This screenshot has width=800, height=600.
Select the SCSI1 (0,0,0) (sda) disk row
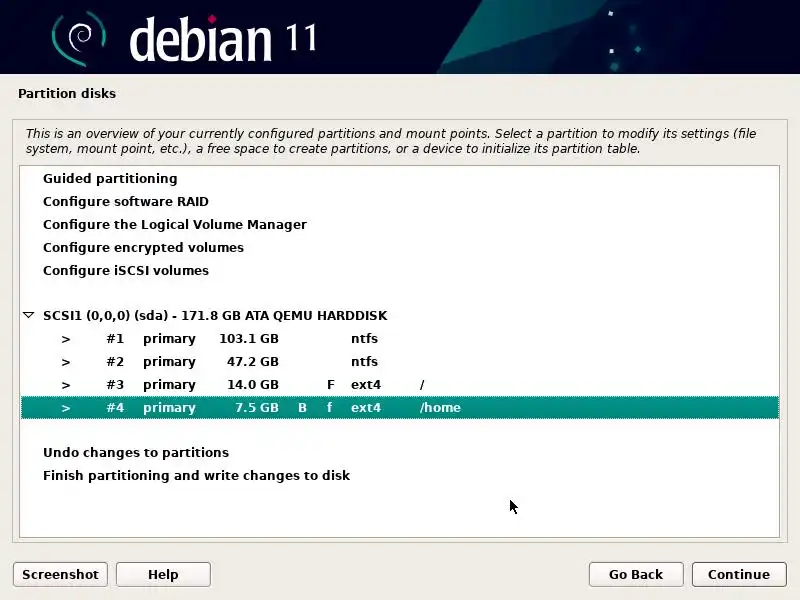[x=399, y=315]
